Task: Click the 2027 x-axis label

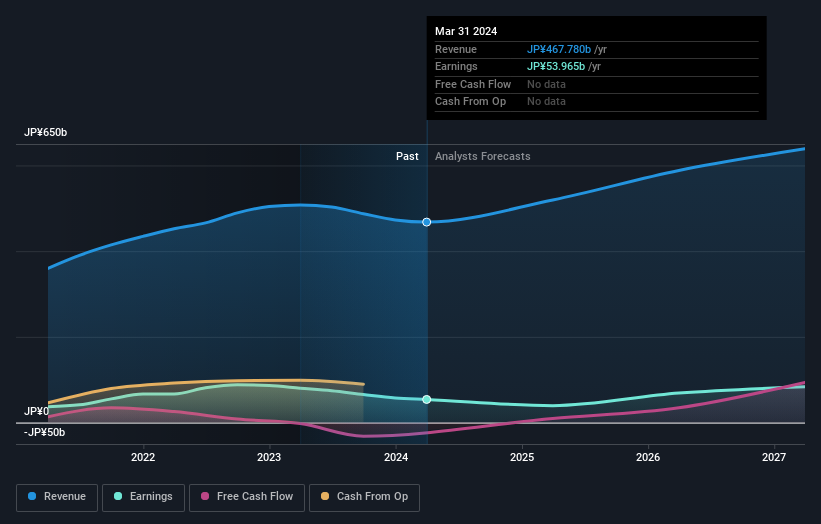Action: pyautogui.click(x=774, y=457)
